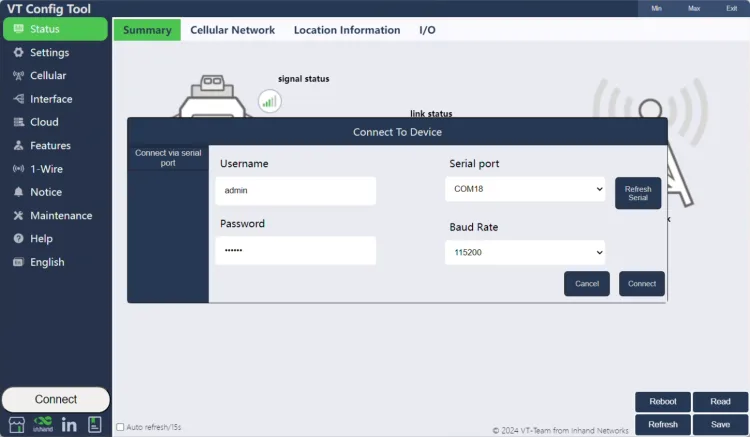
Task: Open the Interface menu in sidebar
Action: [55, 99]
